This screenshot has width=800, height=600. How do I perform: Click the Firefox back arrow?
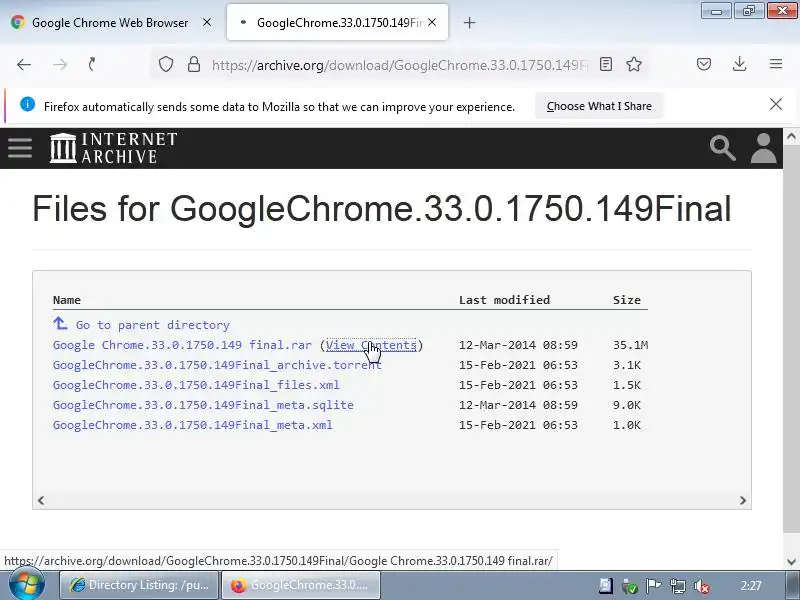[24, 64]
